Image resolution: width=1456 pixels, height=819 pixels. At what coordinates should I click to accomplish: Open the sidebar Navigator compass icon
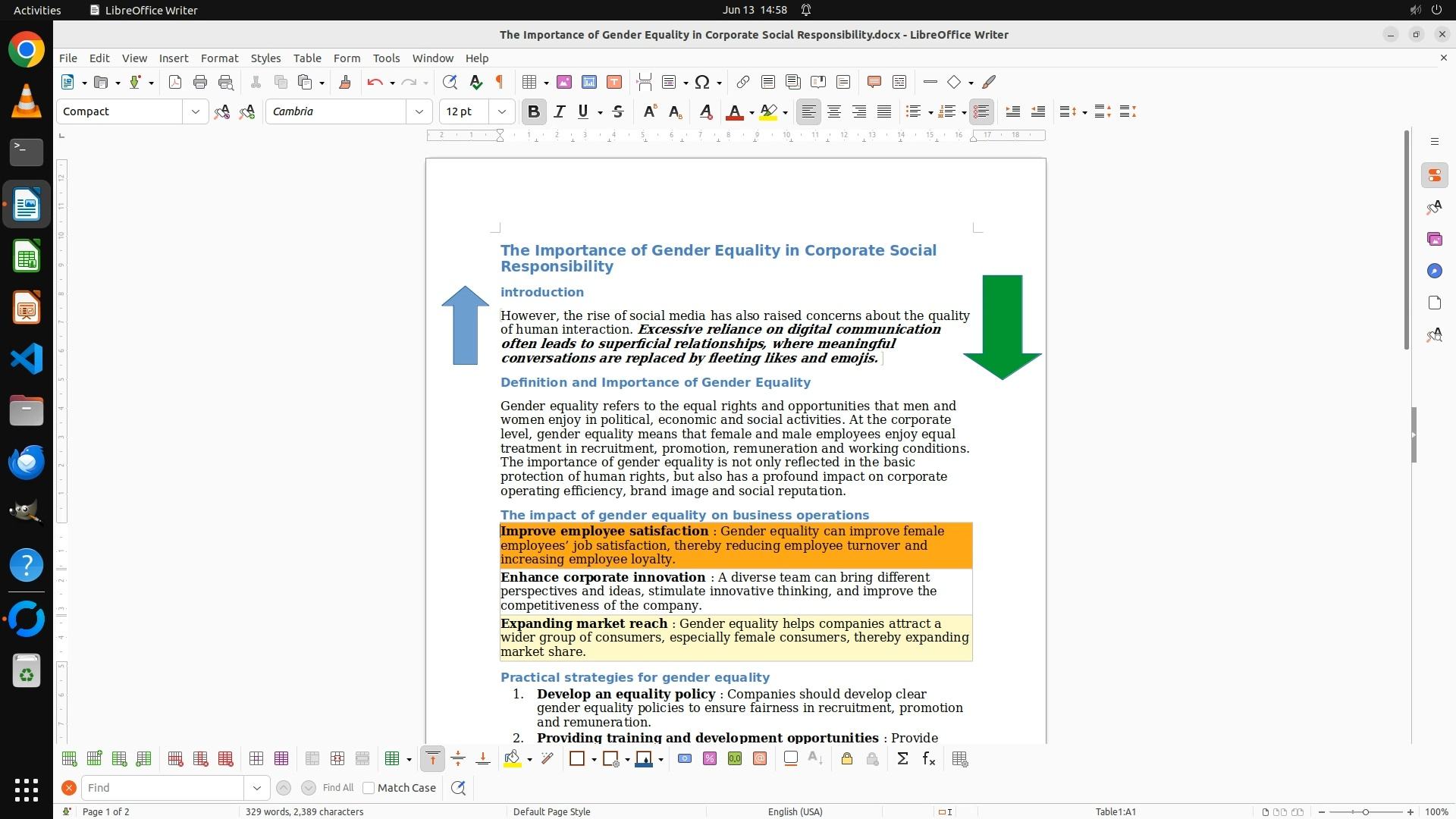(1434, 271)
